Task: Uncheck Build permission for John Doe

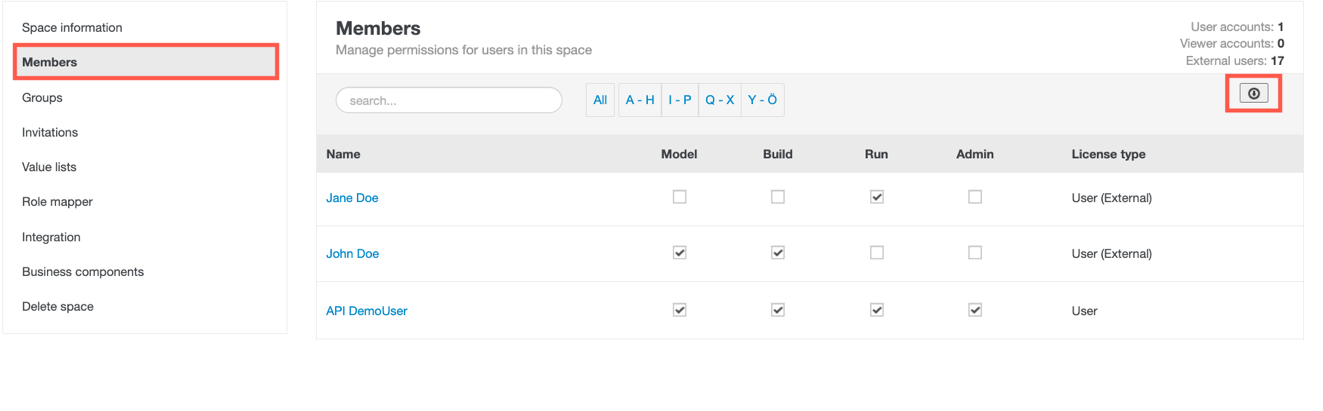Action: point(777,253)
